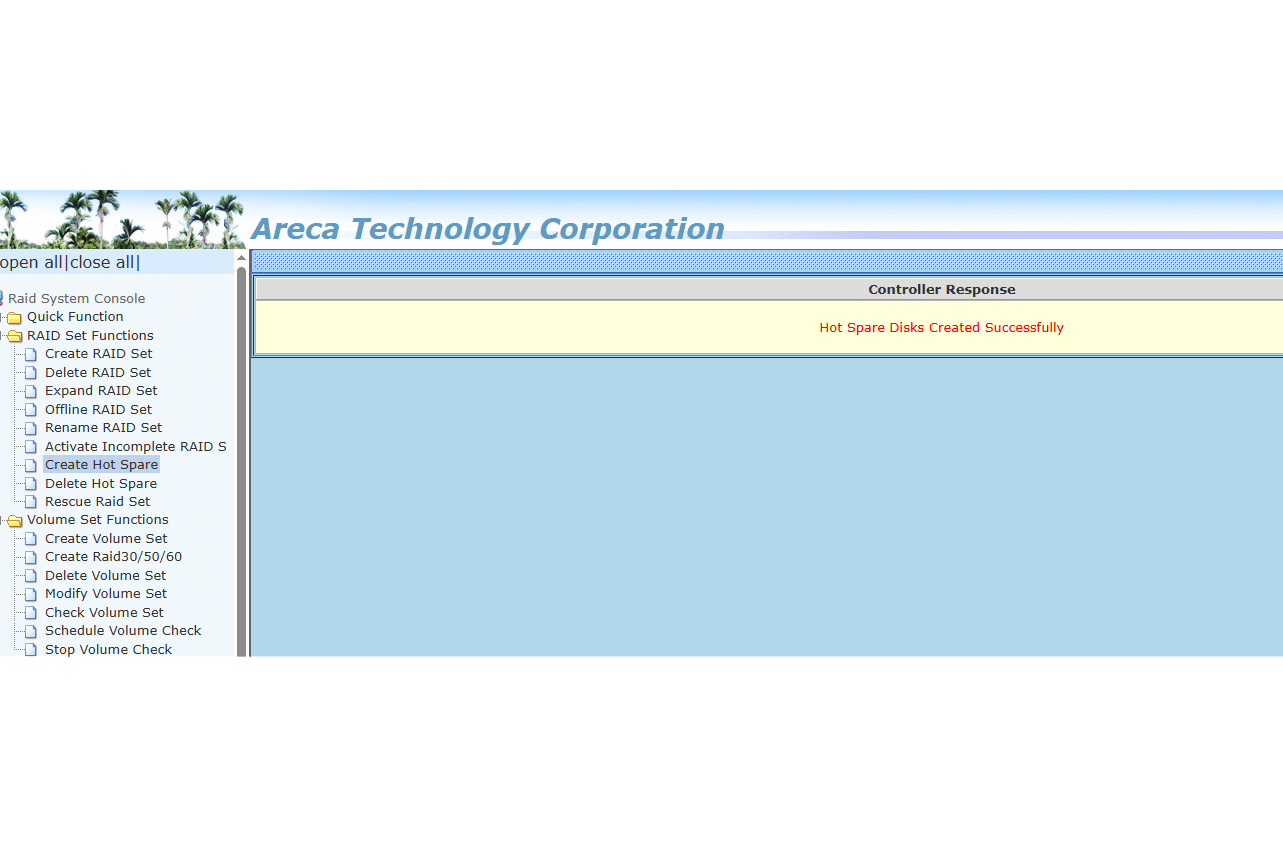1283x848 pixels.
Task: Open the Rename RAID Set page
Action: [x=103, y=428]
